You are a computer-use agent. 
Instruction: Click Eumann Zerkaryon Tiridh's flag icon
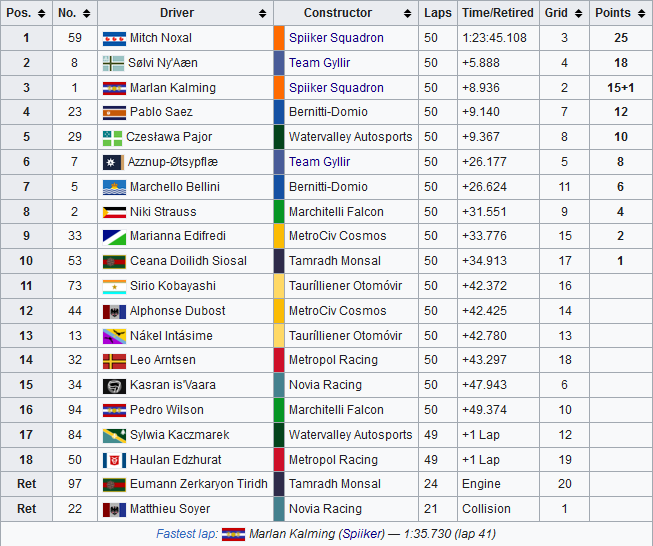pyautogui.click(x=114, y=485)
